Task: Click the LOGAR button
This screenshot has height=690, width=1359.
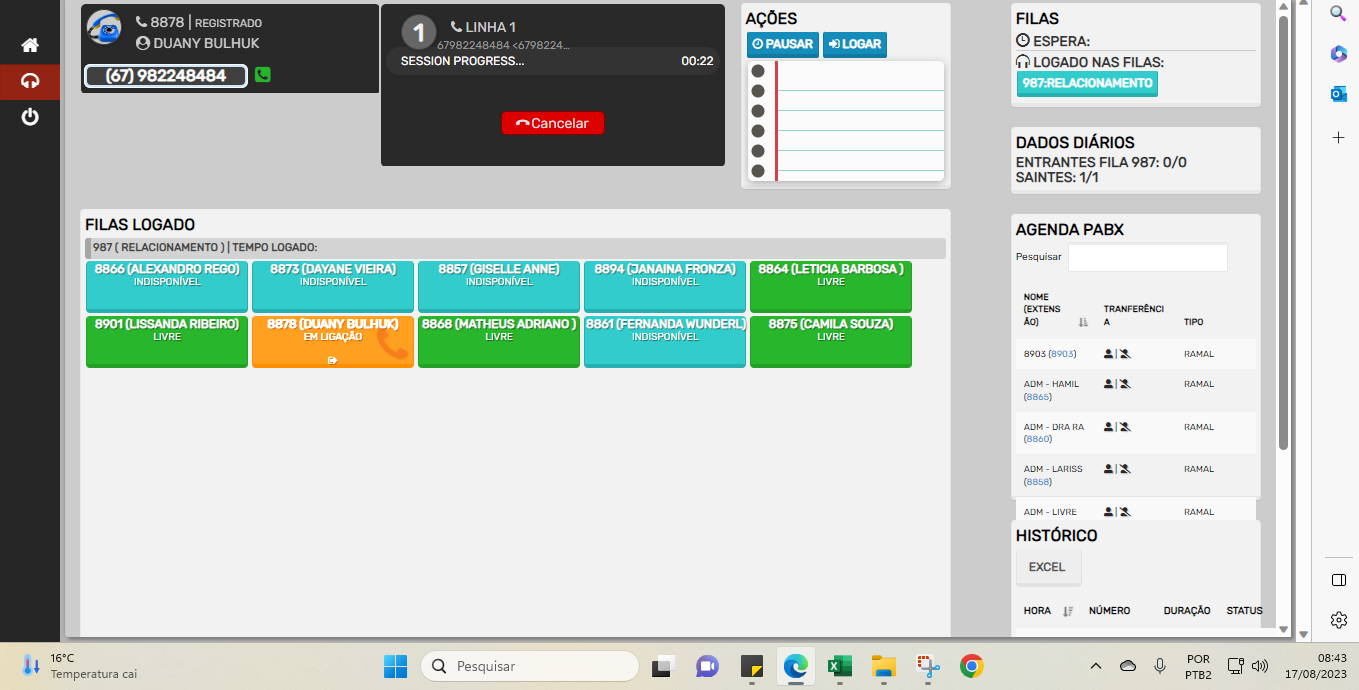Action: pyautogui.click(x=854, y=45)
